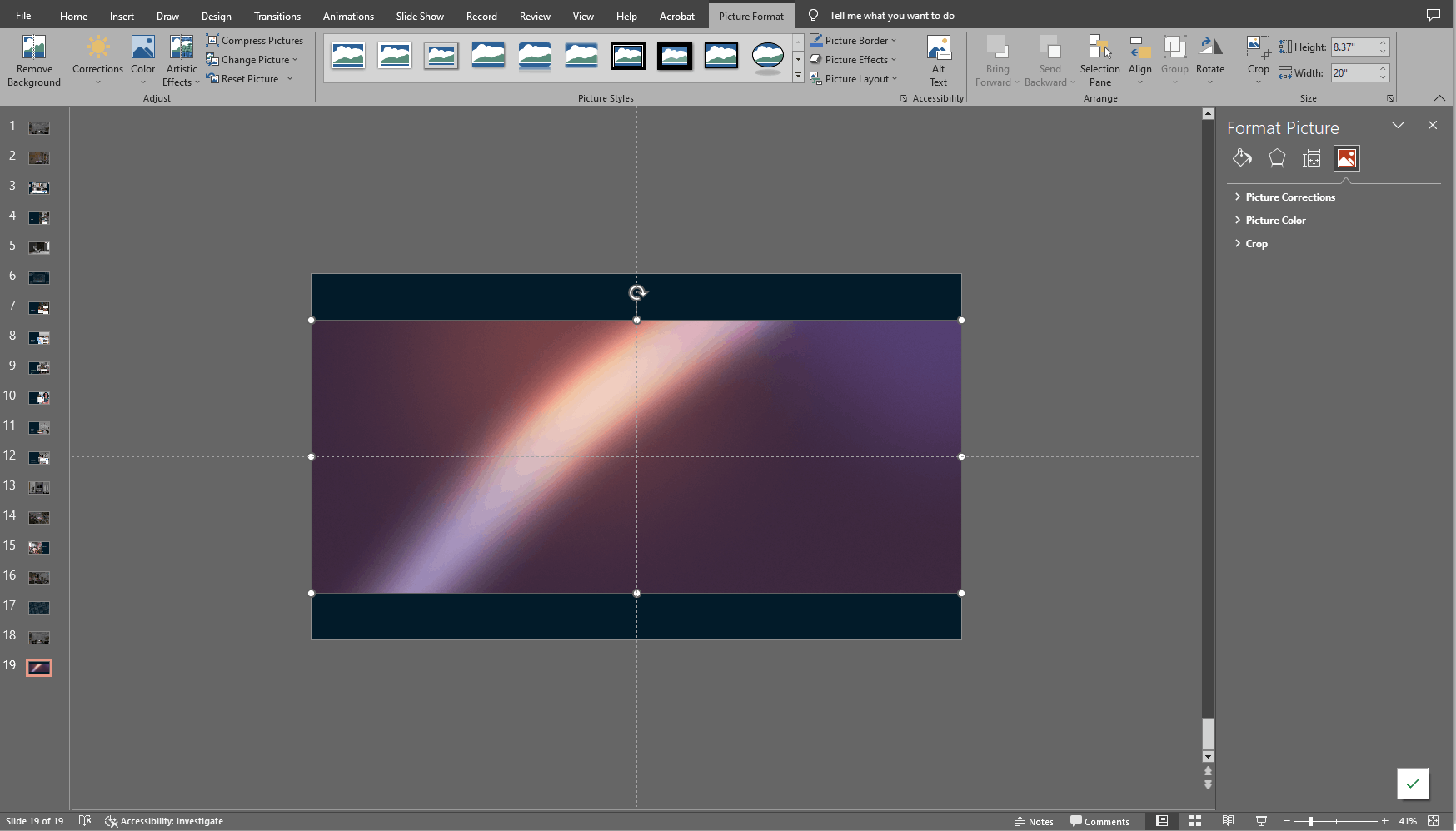
Task: Select slide 19 thumbnail
Action: coord(39,667)
